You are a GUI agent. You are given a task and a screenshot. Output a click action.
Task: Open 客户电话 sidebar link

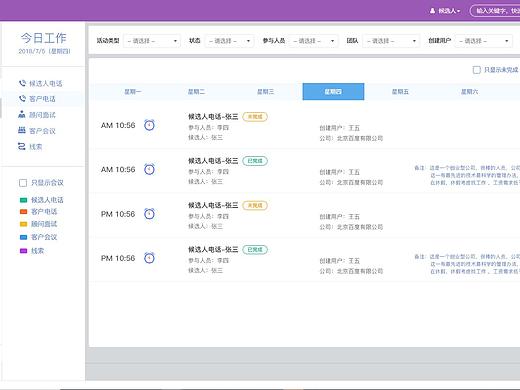[x=42, y=99]
